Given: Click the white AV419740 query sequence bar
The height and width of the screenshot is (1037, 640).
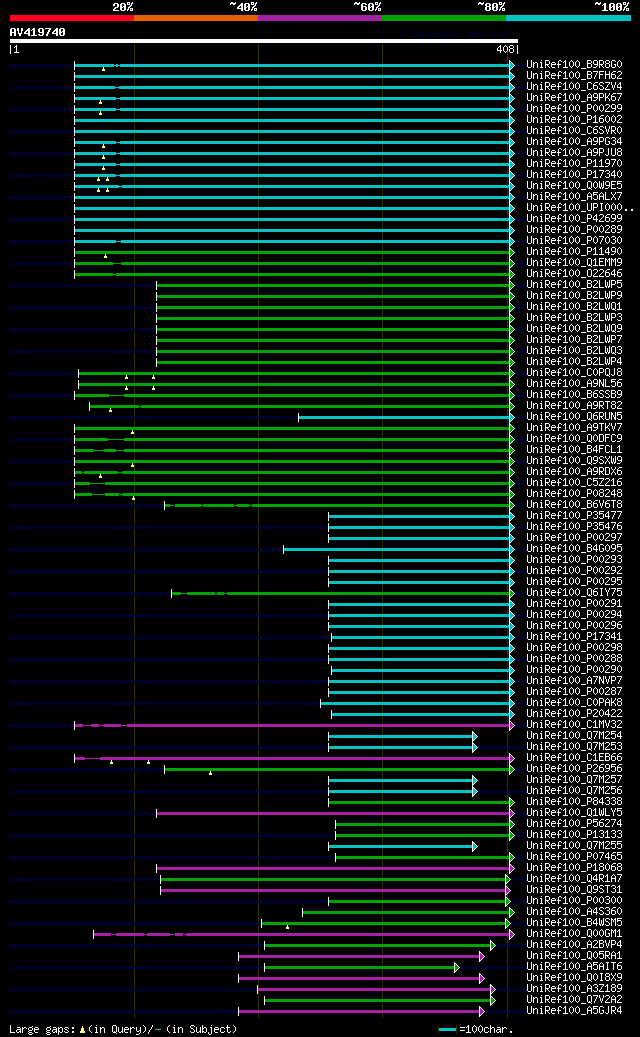Looking at the screenshot, I should click(x=263, y=41).
